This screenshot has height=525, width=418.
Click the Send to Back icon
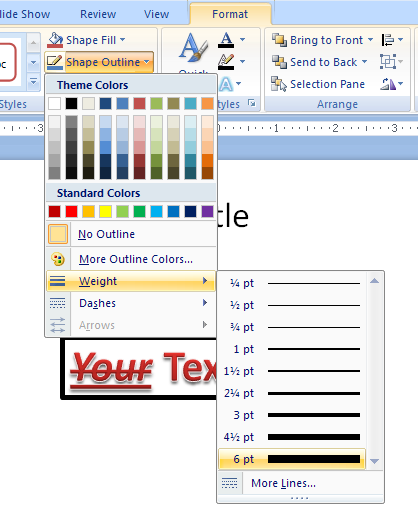point(279,62)
